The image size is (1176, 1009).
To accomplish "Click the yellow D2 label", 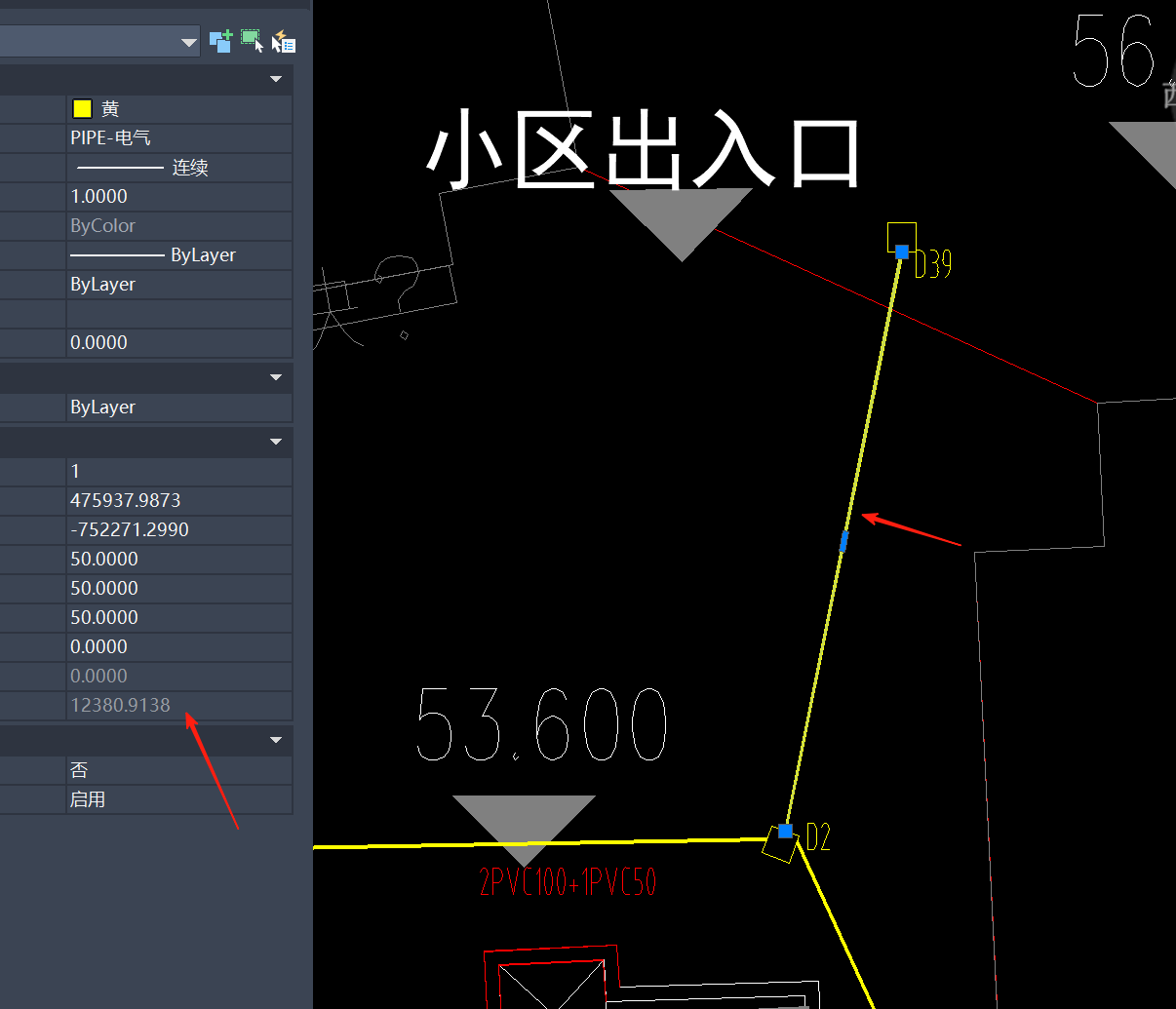I will coord(818,836).
